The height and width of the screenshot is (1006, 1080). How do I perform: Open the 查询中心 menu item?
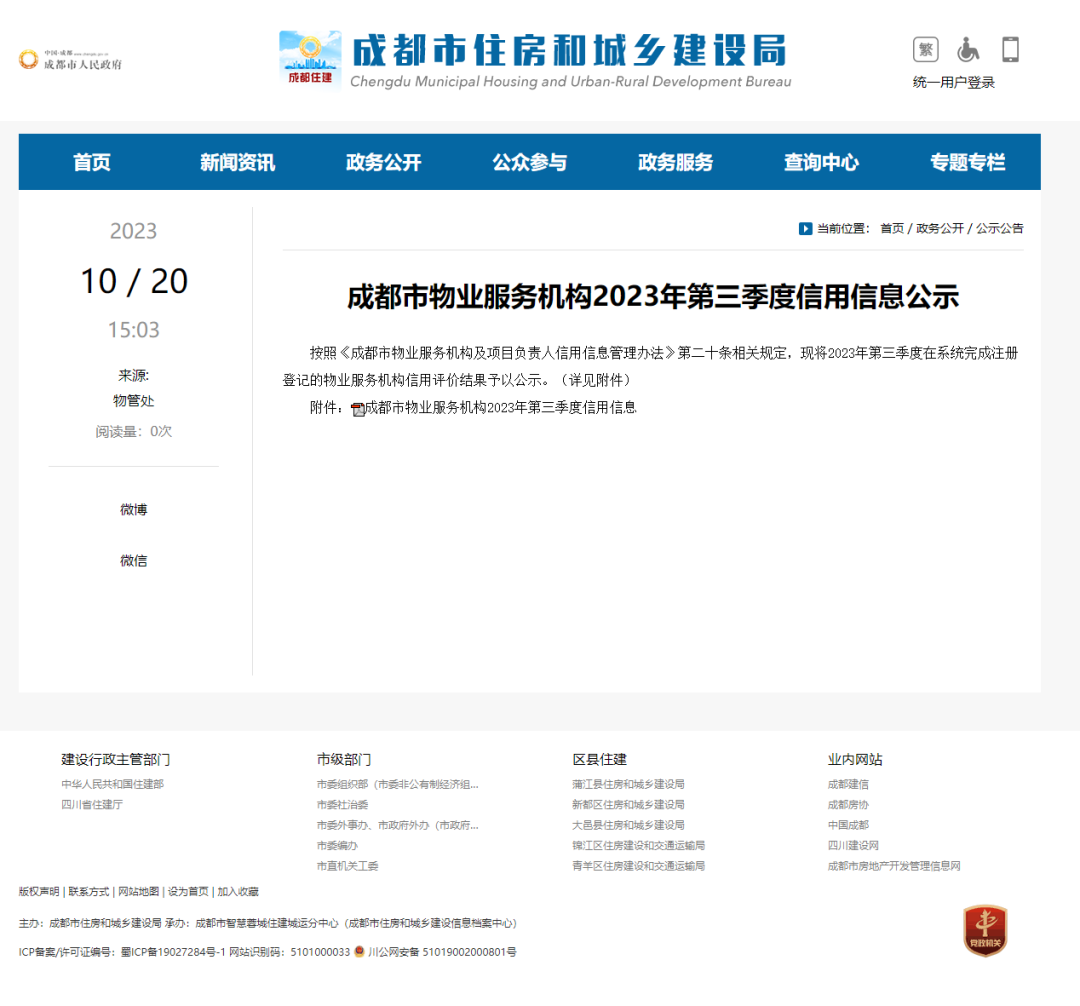[x=821, y=163]
